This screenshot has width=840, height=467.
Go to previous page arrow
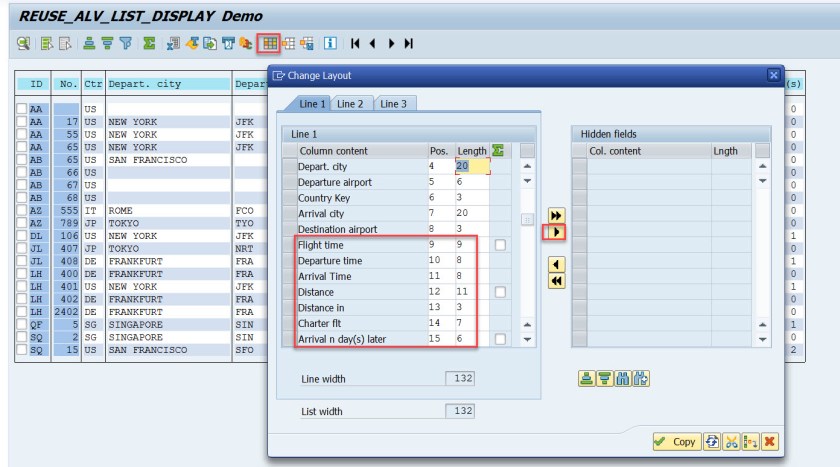pyautogui.click(x=372, y=43)
